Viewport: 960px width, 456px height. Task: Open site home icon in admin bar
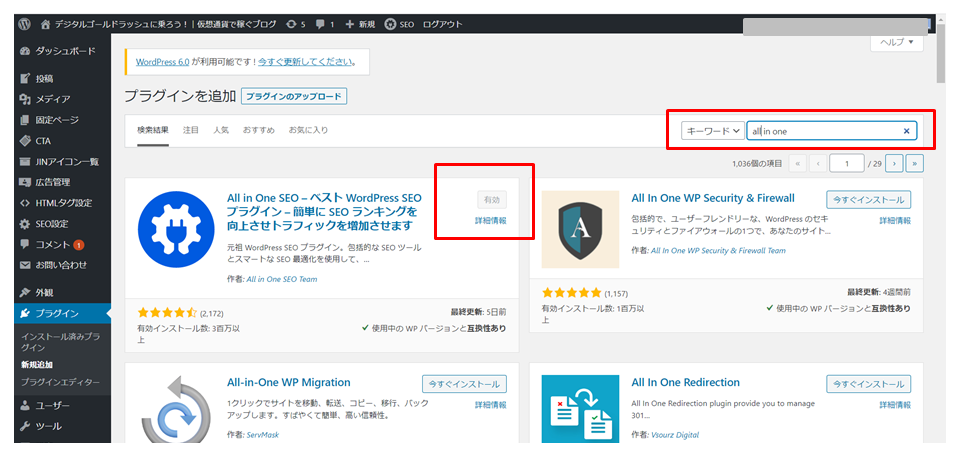[x=45, y=24]
